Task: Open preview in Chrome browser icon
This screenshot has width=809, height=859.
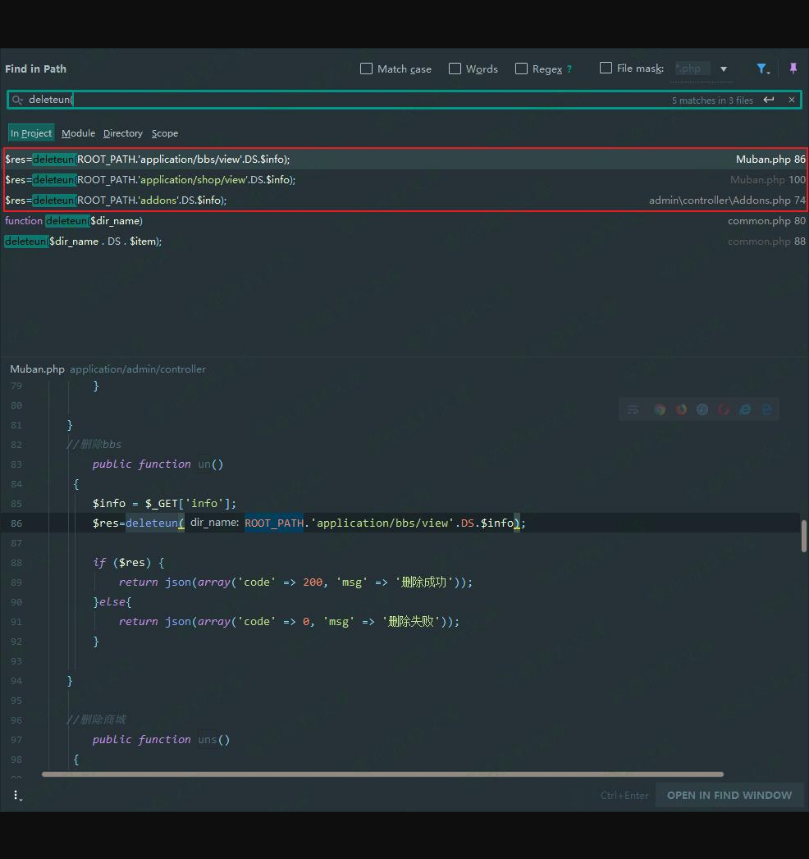Action: click(x=660, y=409)
